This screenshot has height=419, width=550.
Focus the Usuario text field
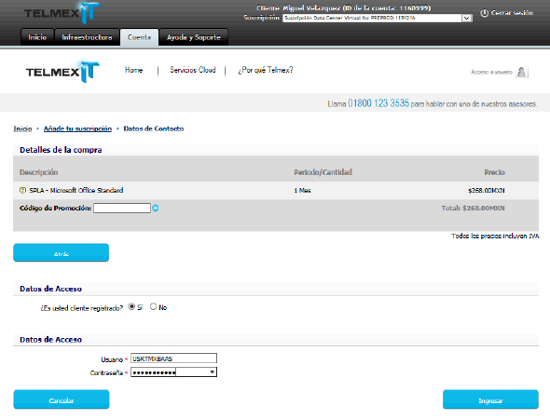[174, 358]
